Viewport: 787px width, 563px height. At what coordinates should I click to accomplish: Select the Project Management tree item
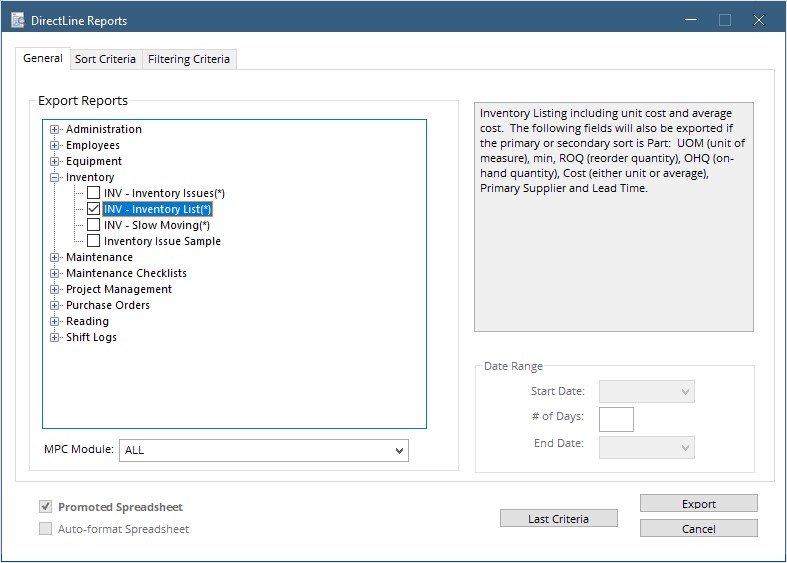tap(119, 290)
